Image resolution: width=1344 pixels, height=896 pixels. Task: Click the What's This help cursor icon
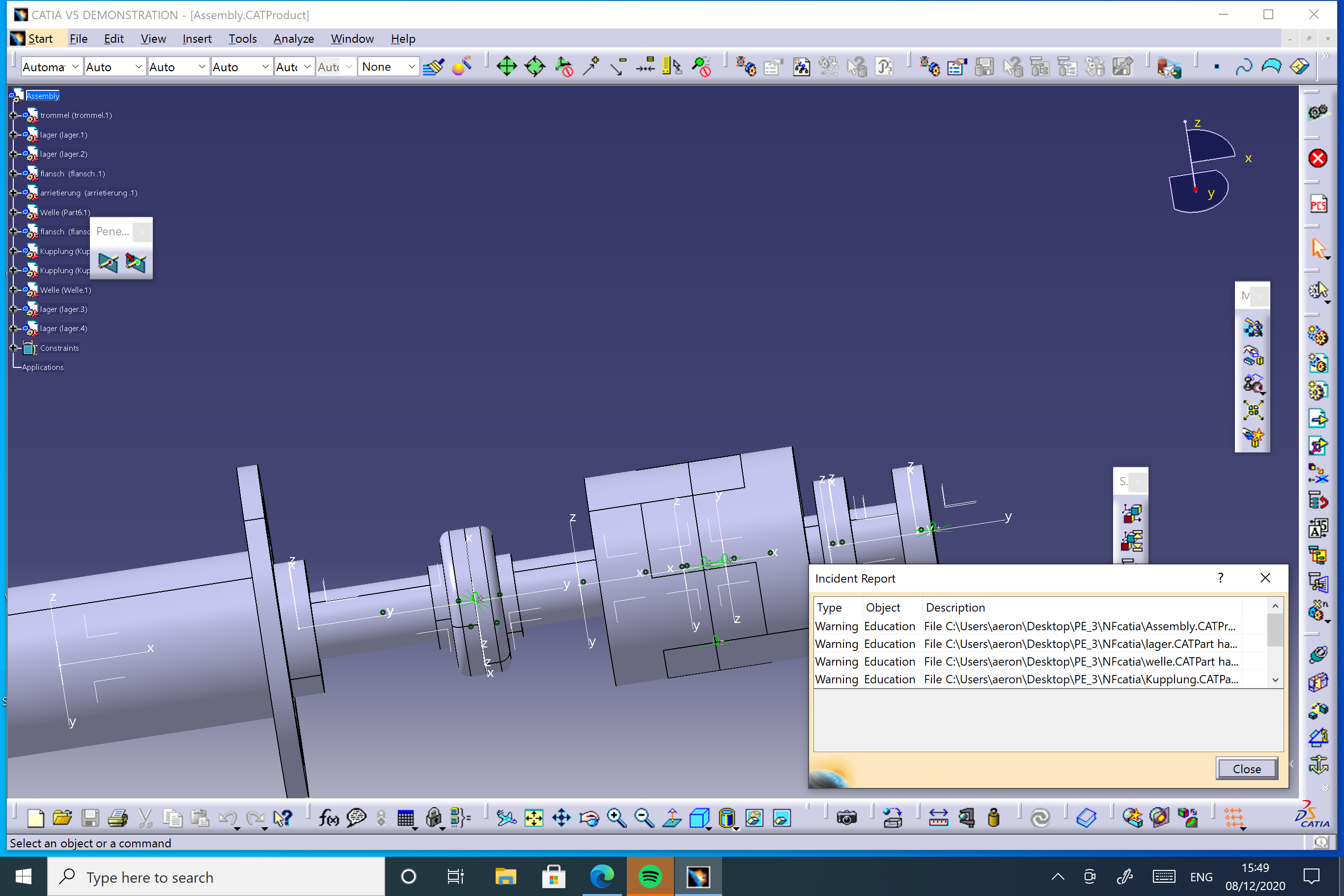click(282, 818)
